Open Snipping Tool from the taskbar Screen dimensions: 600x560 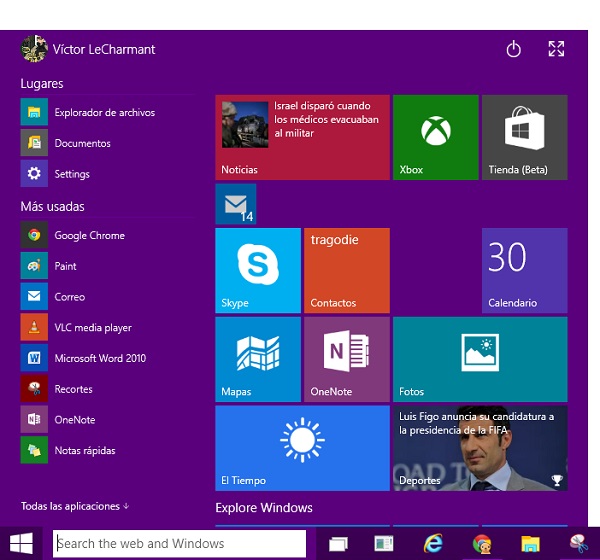point(579,544)
